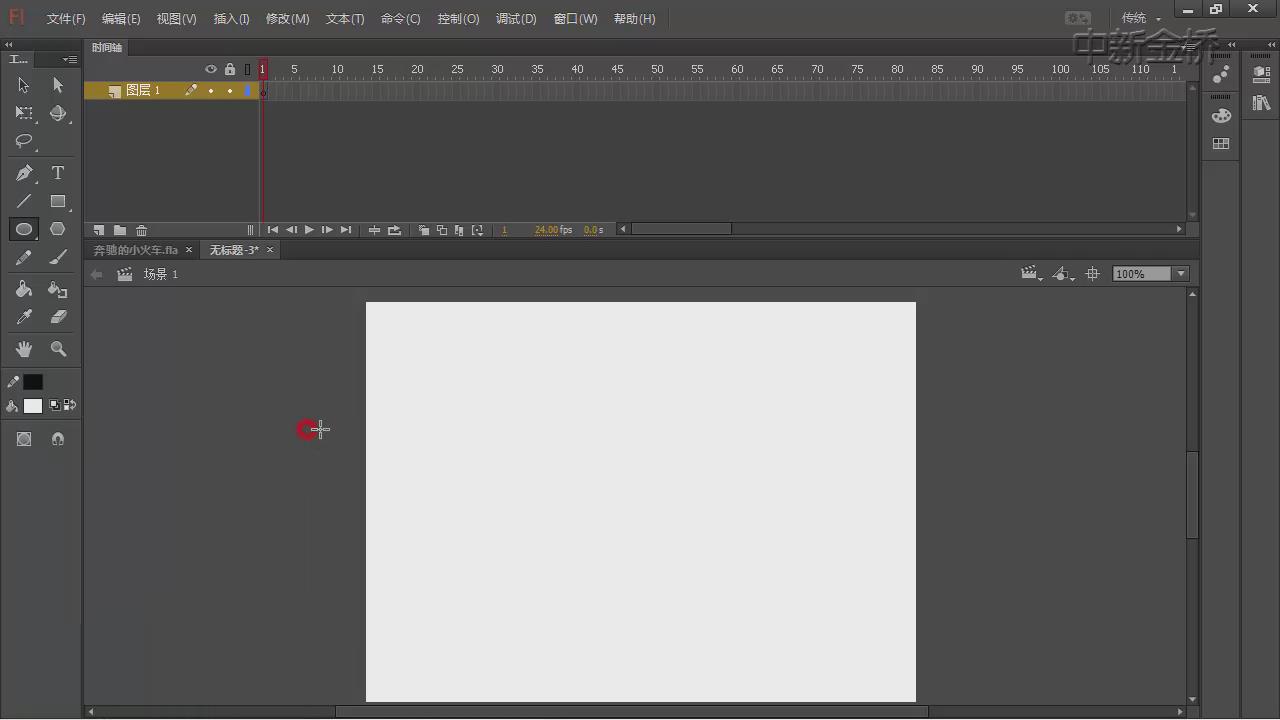The image size is (1280, 720).
Task: Play the timeline
Action: (309, 230)
